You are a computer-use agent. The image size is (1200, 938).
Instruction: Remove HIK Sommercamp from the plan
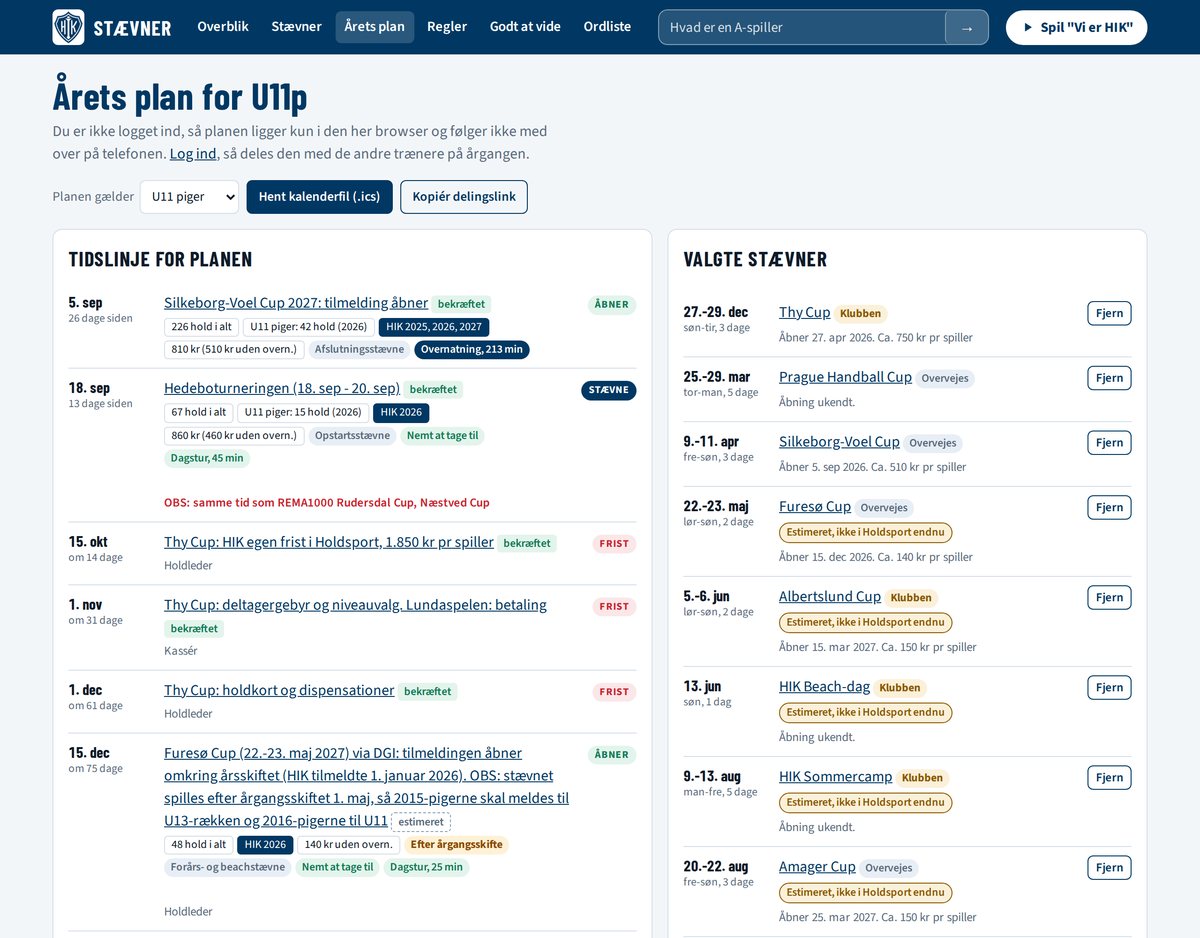coord(1109,777)
